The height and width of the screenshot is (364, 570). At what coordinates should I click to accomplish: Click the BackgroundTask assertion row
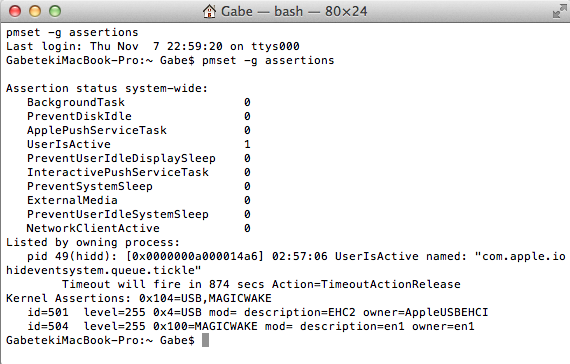click(139, 102)
